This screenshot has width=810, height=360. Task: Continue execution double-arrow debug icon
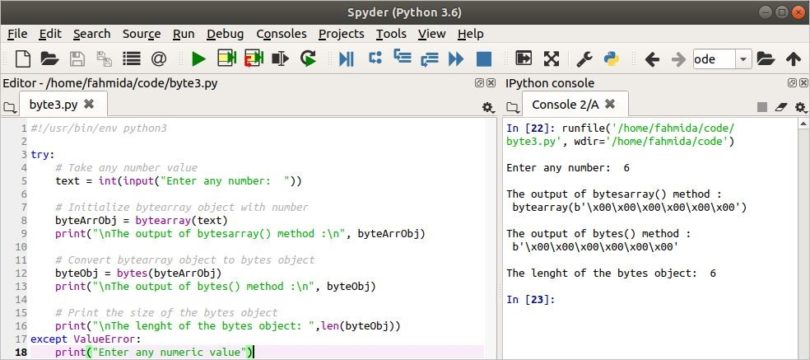(456, 59)
